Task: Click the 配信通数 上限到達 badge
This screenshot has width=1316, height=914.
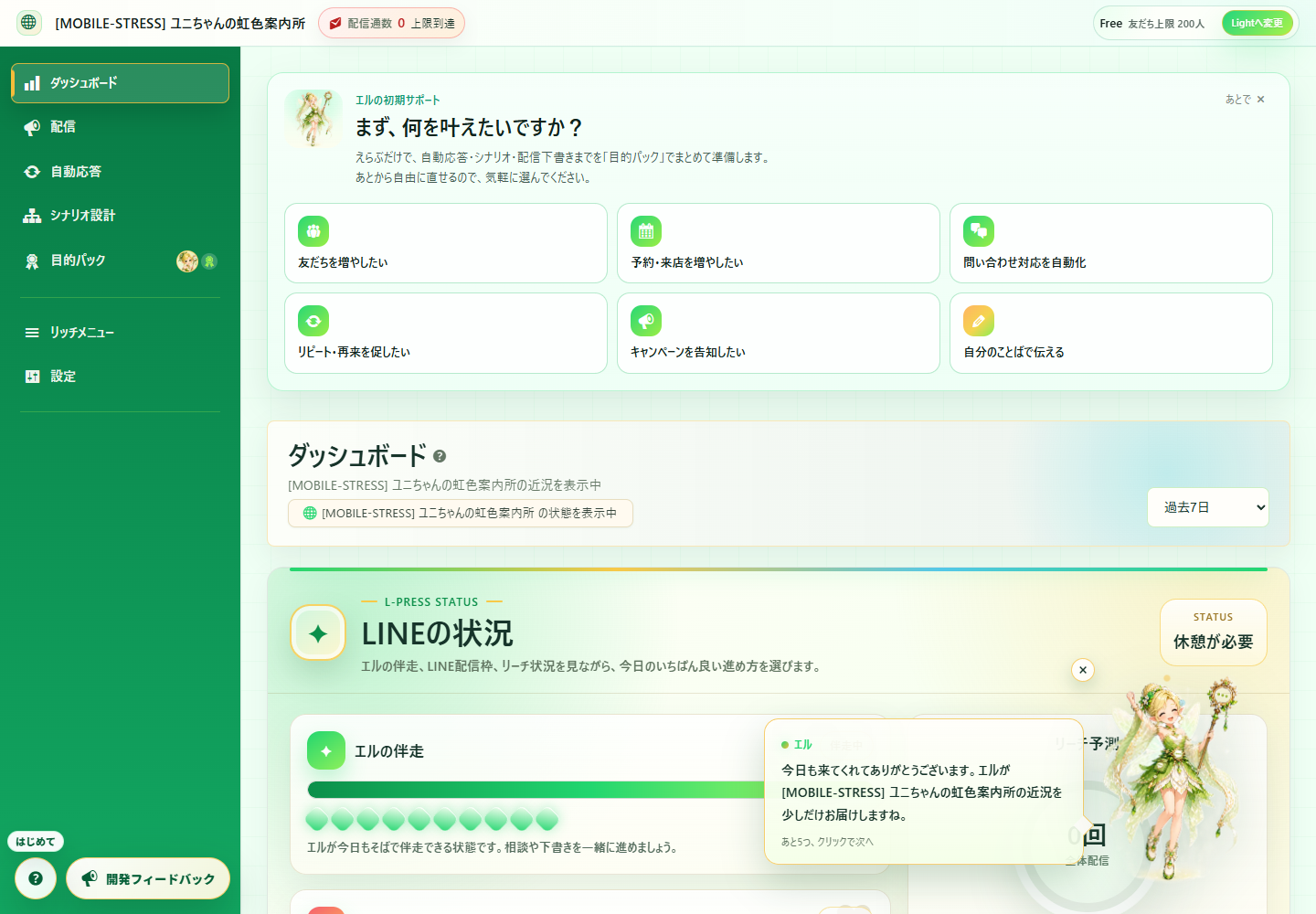Action: (391, 23)
